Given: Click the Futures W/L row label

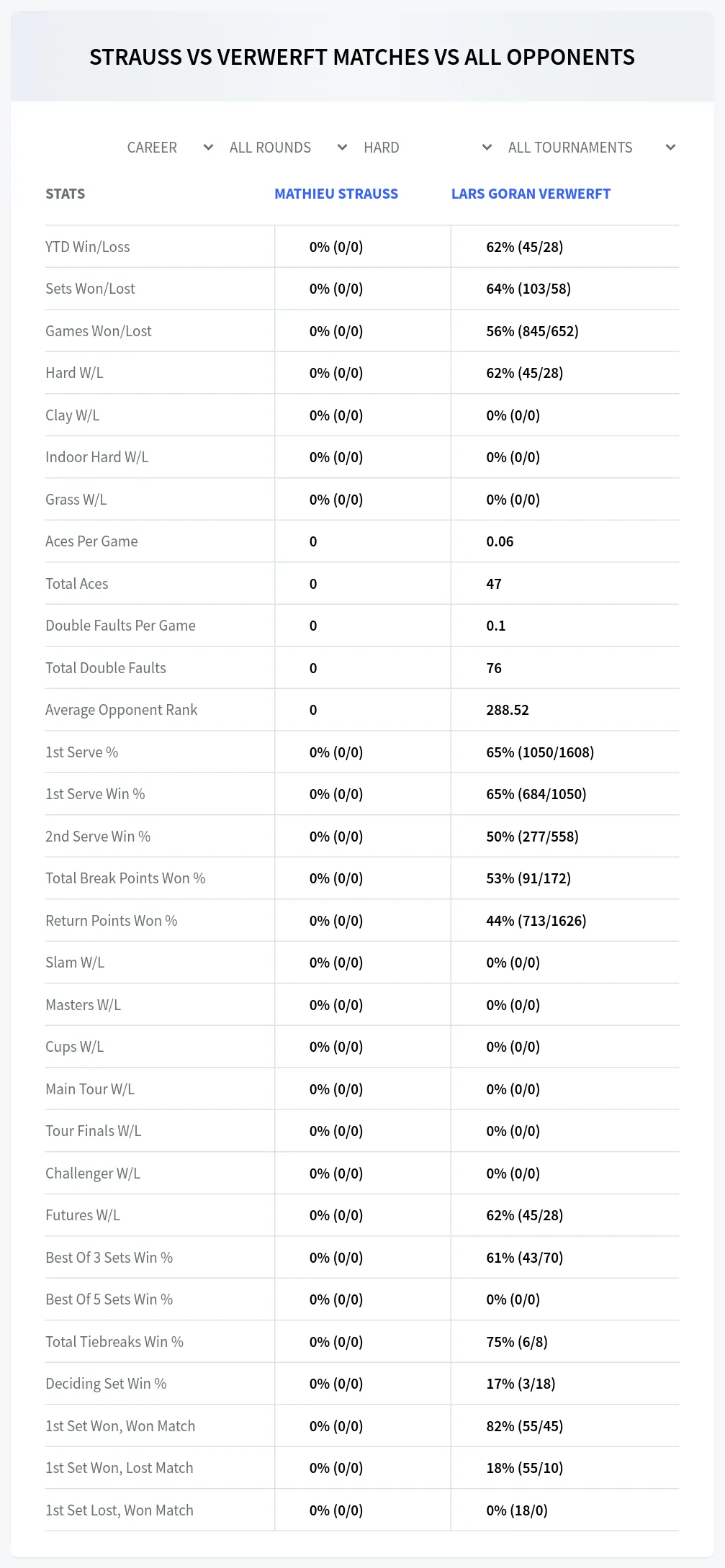Looking at the screenshot, I should click(83, 1215).
